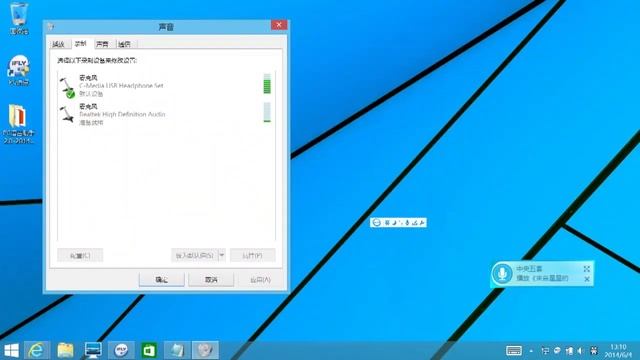640x360 pixels.
Task: Click the C-Media microphone level meter
Action: (x=267, y=84)
